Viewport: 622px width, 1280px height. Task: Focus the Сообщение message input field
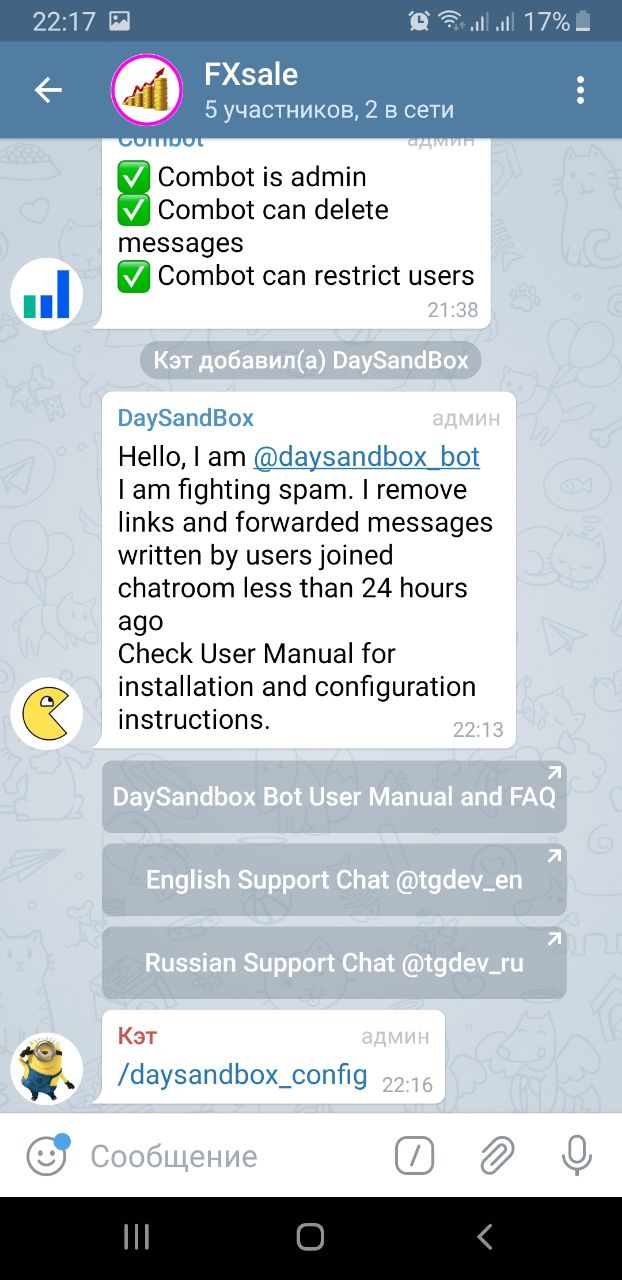(235, 1157)
